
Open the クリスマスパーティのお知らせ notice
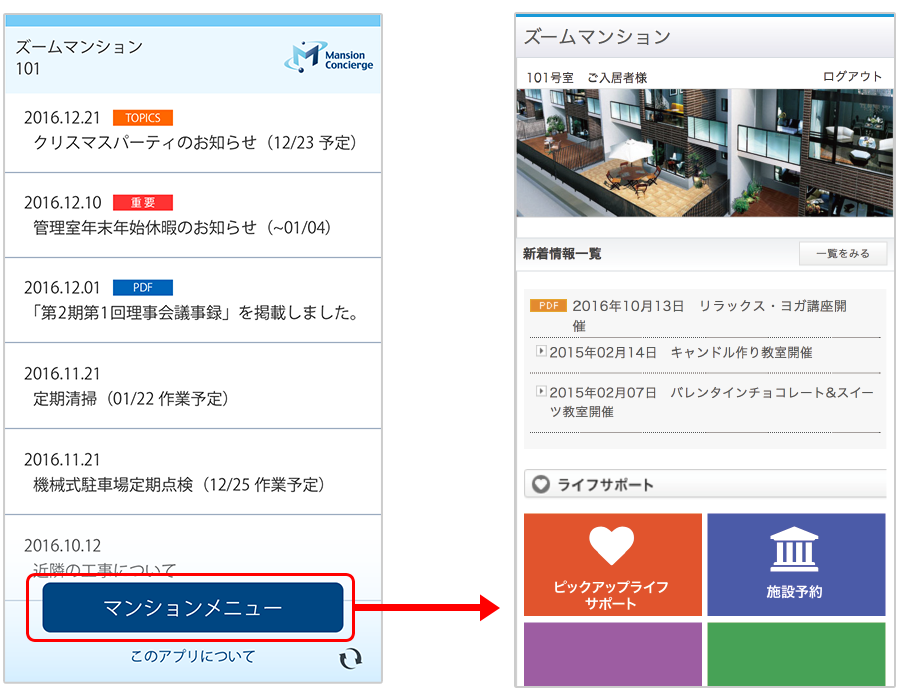click(x=195, y=142)
